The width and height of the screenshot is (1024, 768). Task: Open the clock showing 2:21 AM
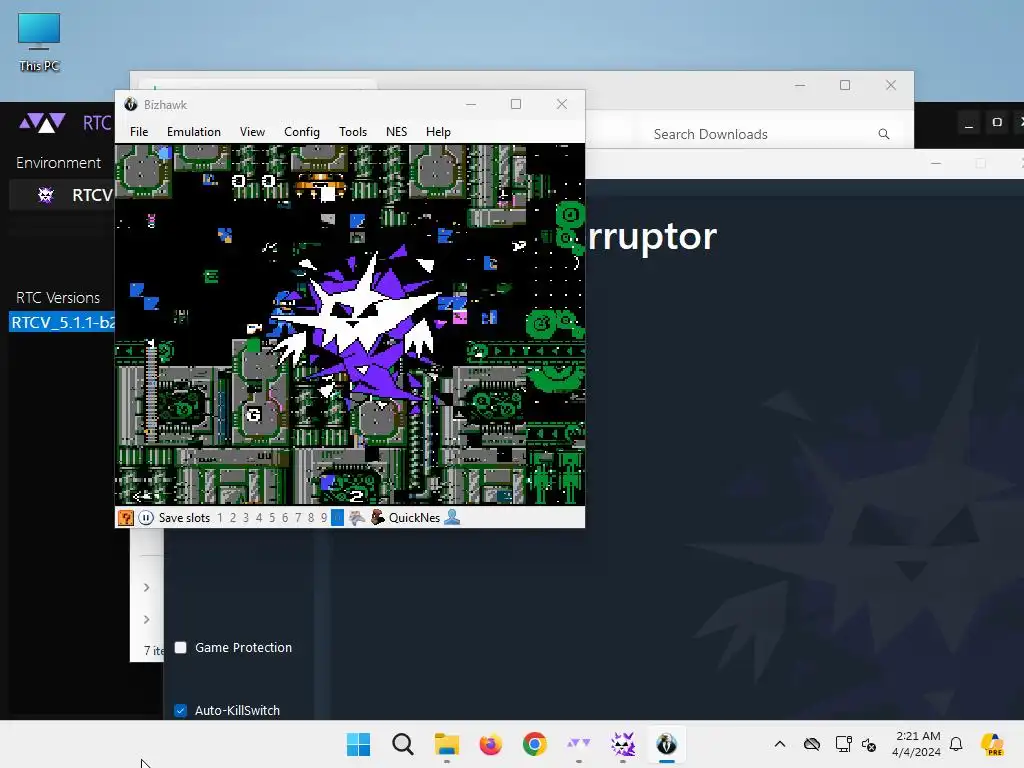click(917, 744)
